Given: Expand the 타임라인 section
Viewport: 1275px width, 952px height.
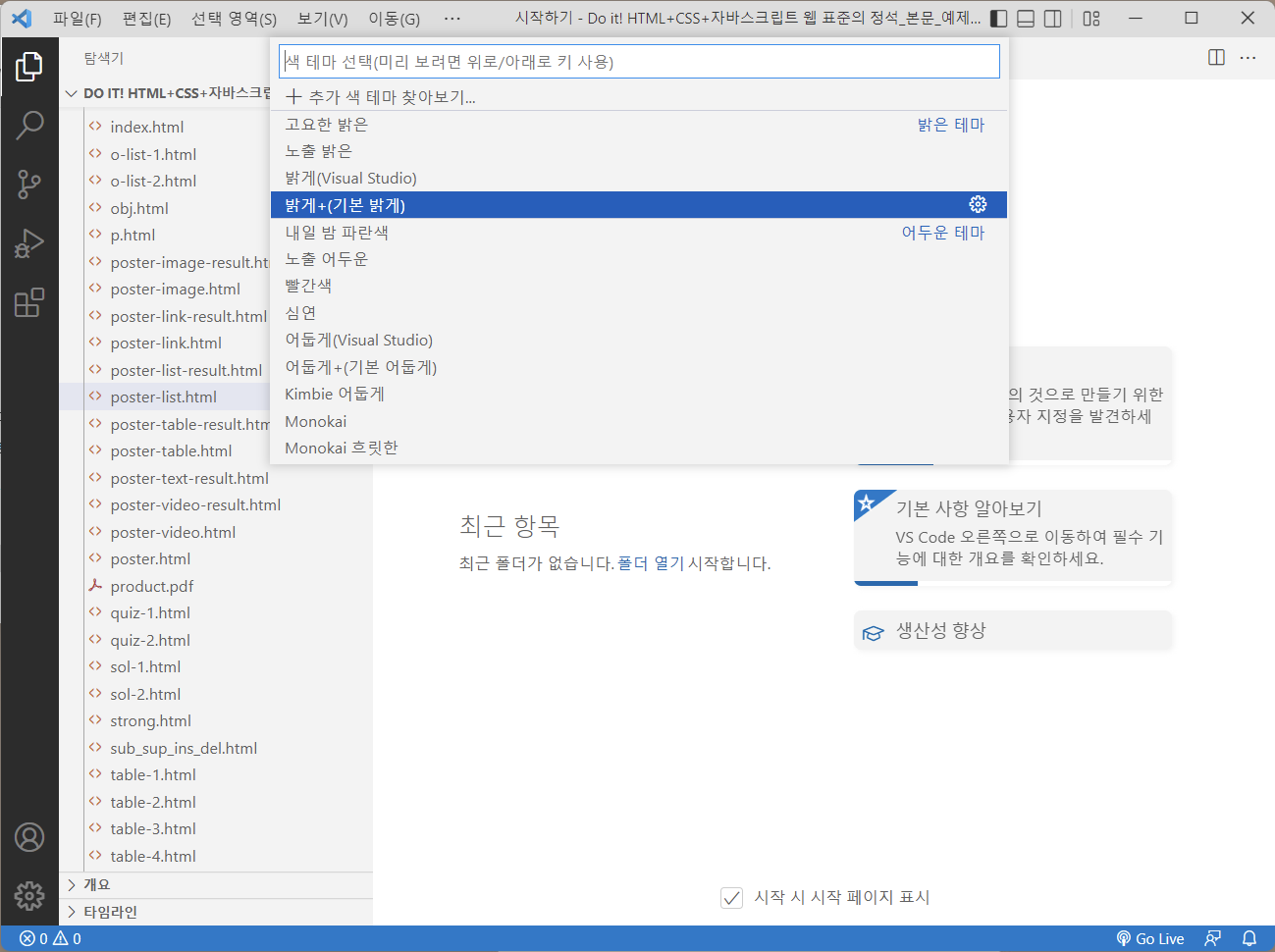Looking at the screenshot, I should [x=216, y=912].
